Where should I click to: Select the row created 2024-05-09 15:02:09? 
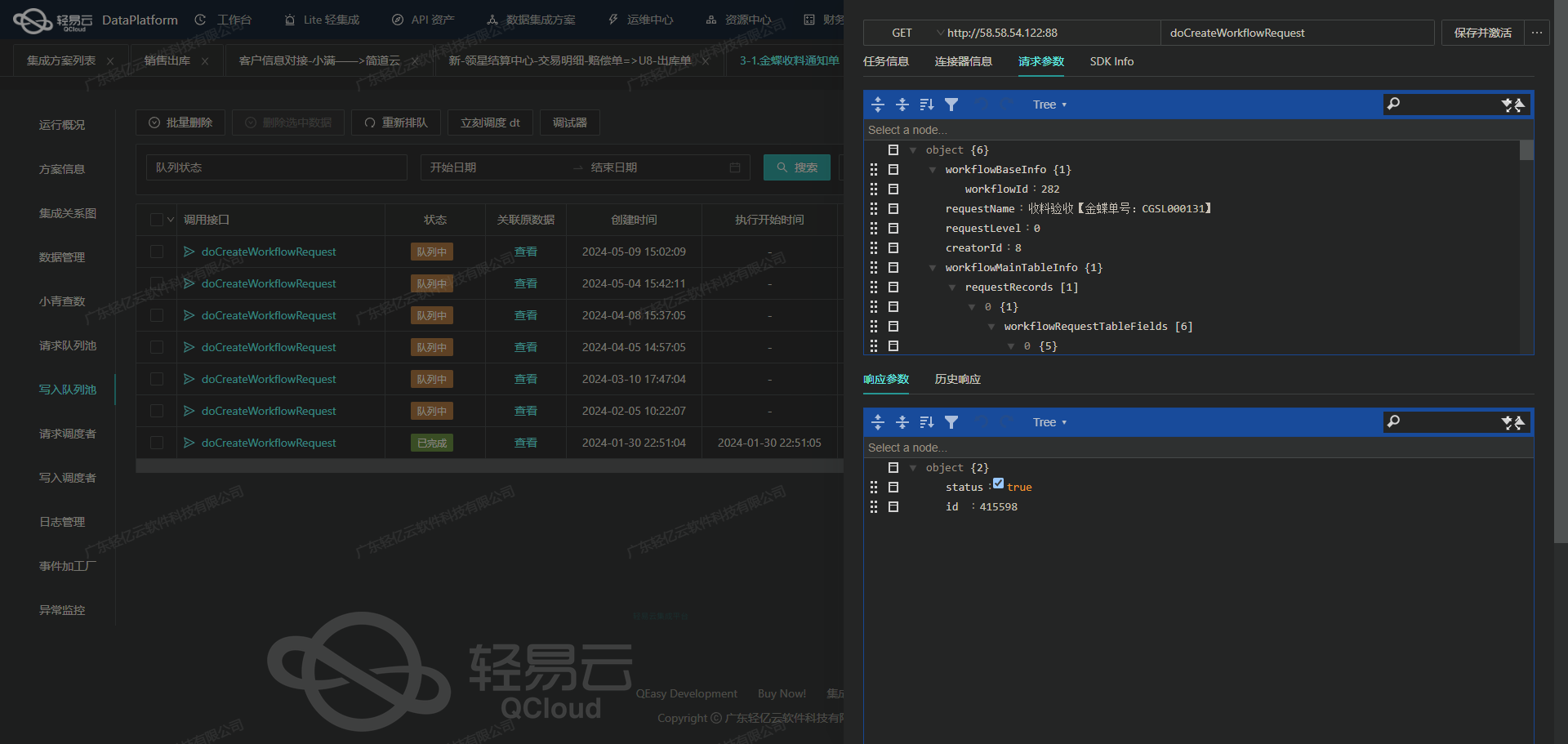click(x=157, y=252)
